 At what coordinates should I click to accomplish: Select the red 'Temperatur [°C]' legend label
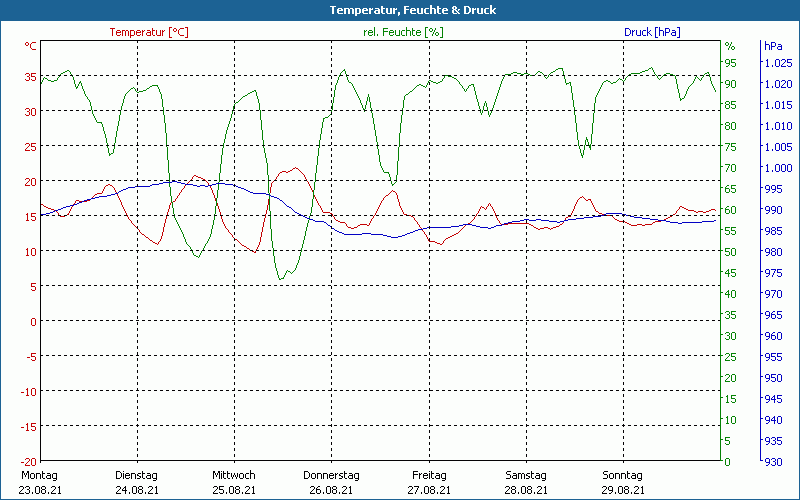pyautogui.click(x=149, y=32)
